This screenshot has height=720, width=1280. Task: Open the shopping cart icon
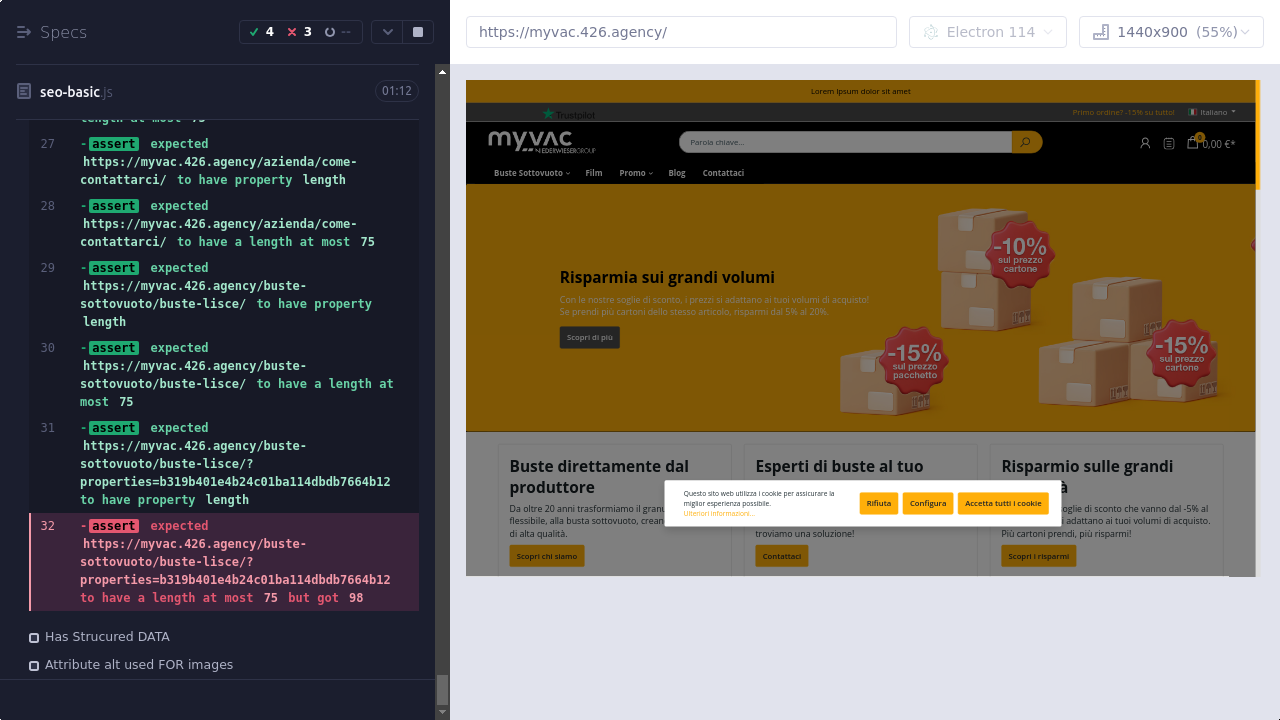tap(1193, 143)
